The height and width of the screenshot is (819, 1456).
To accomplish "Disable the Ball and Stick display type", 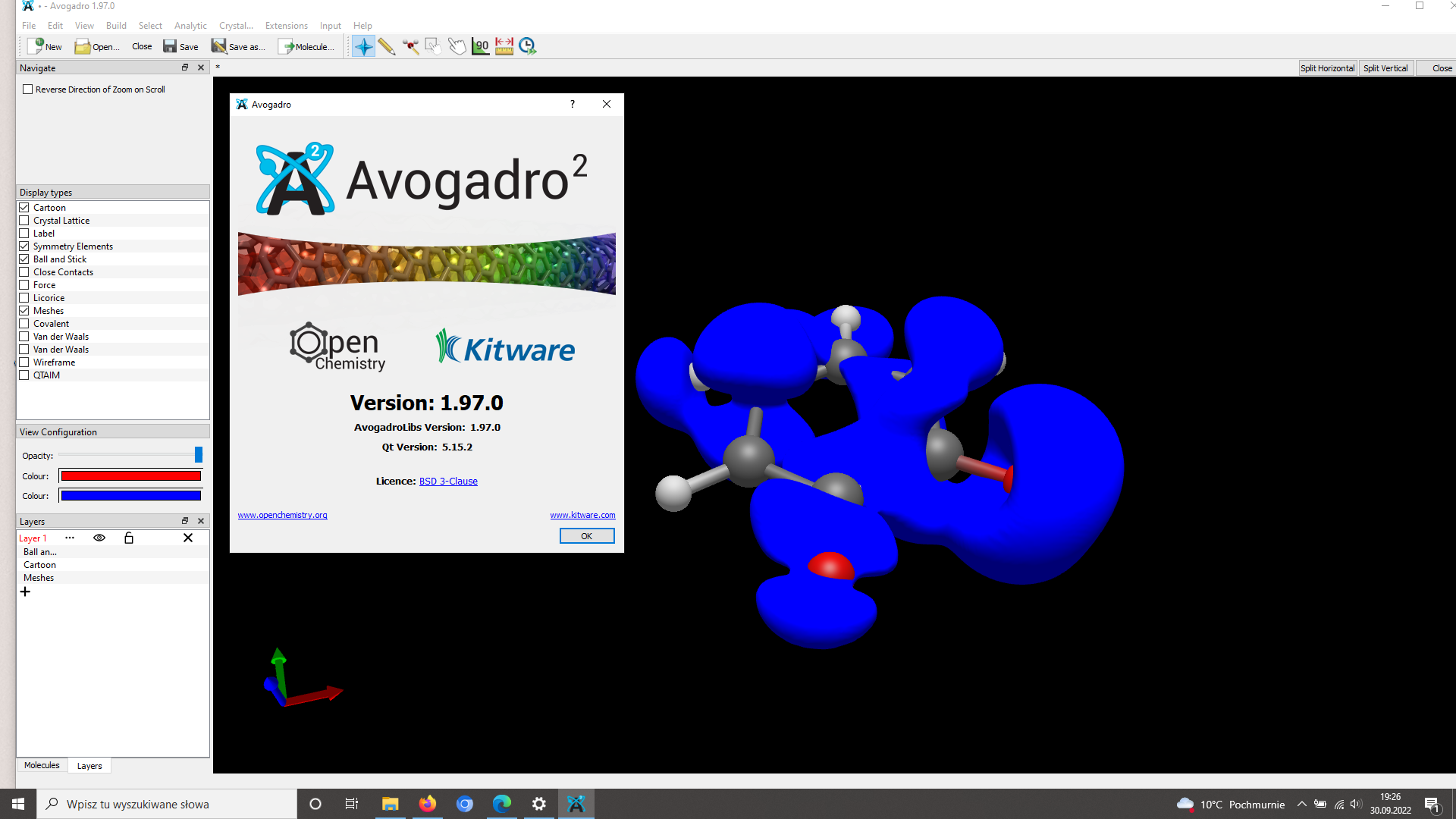I will 24,259.
